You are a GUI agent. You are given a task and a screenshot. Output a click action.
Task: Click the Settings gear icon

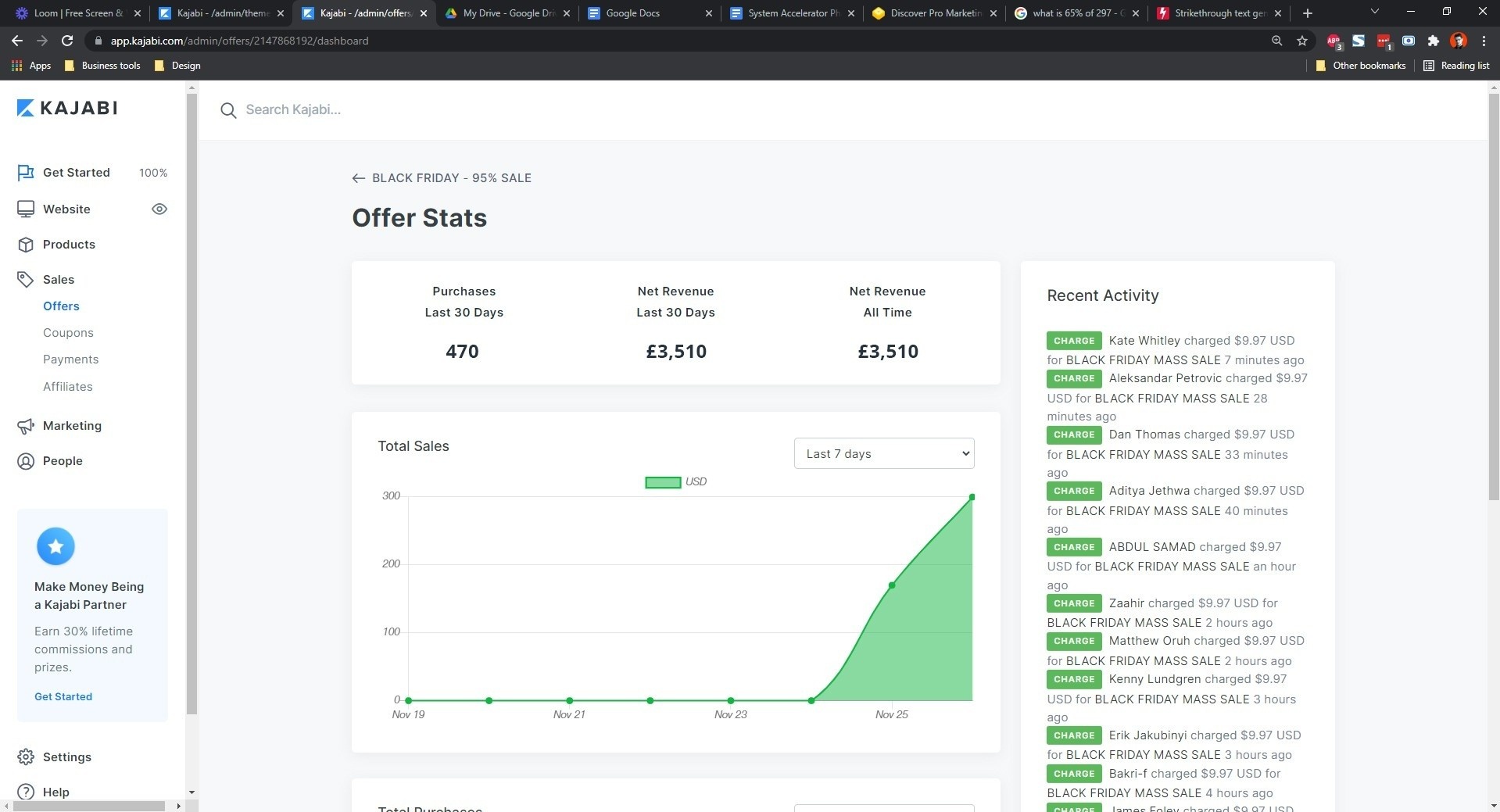click(26, 757)
